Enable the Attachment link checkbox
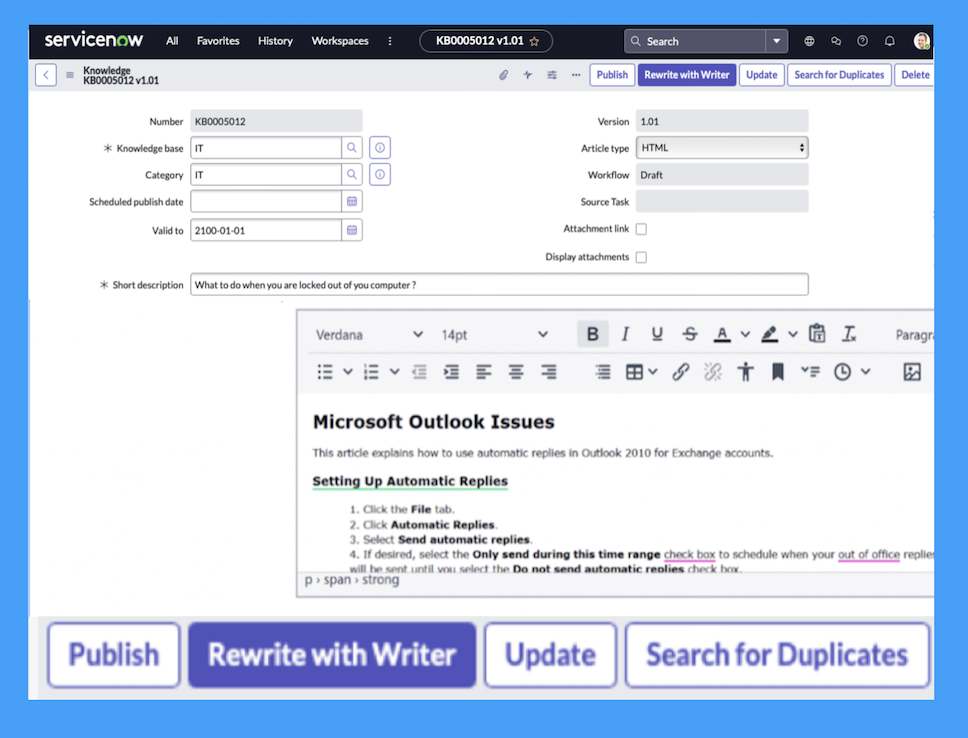The image size is (968, 738). point(641,229)
